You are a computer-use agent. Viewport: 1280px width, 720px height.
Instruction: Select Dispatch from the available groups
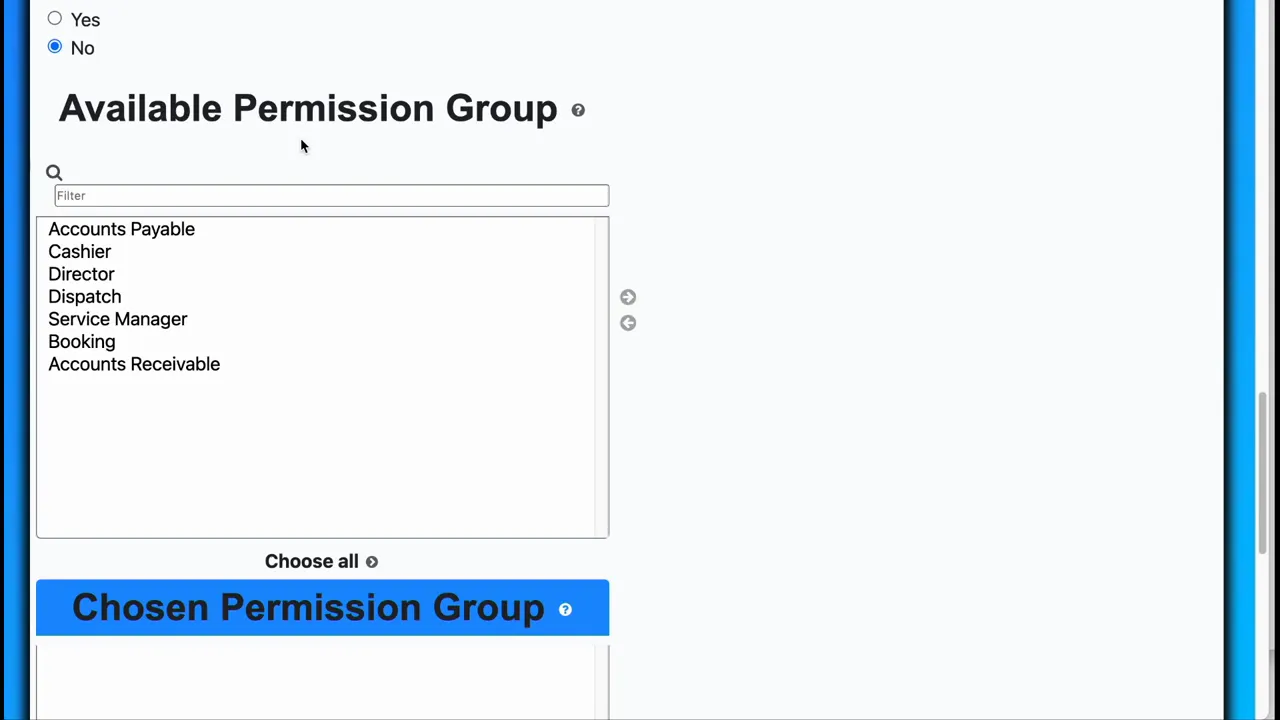click(x=84, y=296)
